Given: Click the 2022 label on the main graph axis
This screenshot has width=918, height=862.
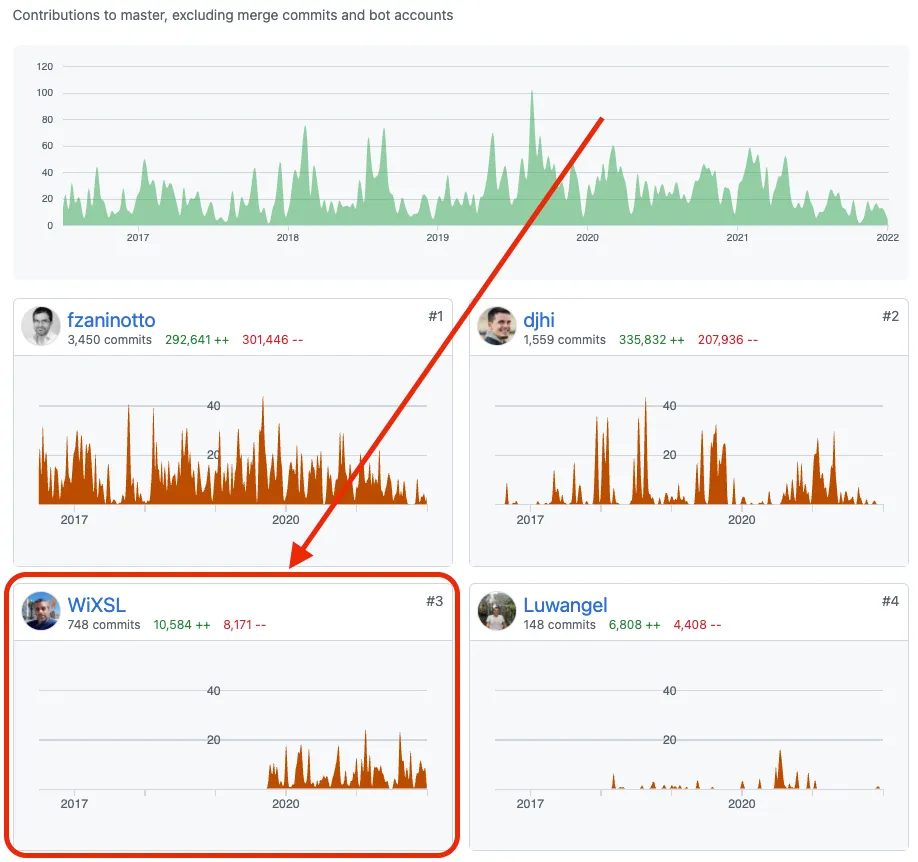Looking at the screenshot, I should pos(887,237).
